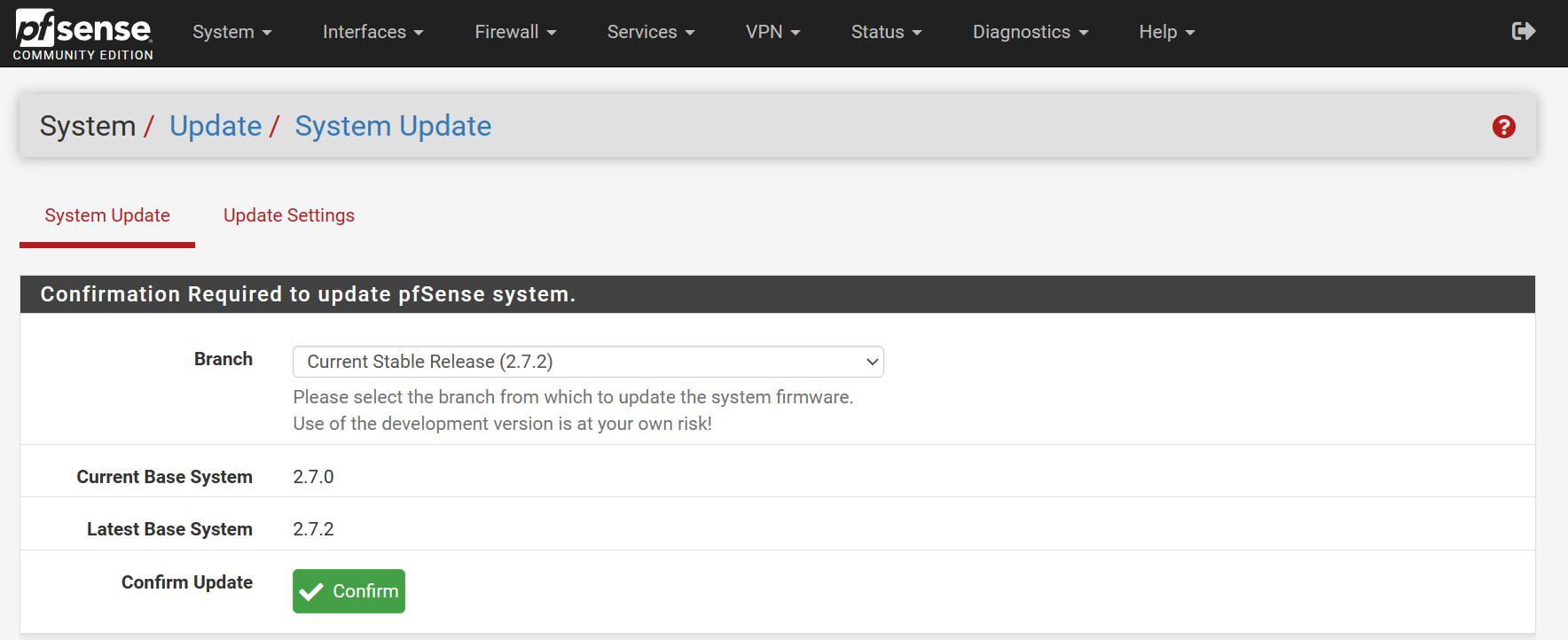1568x640 pixels.
Task: Open the Branch dropdown selector
Action: [x=588, y=362]
